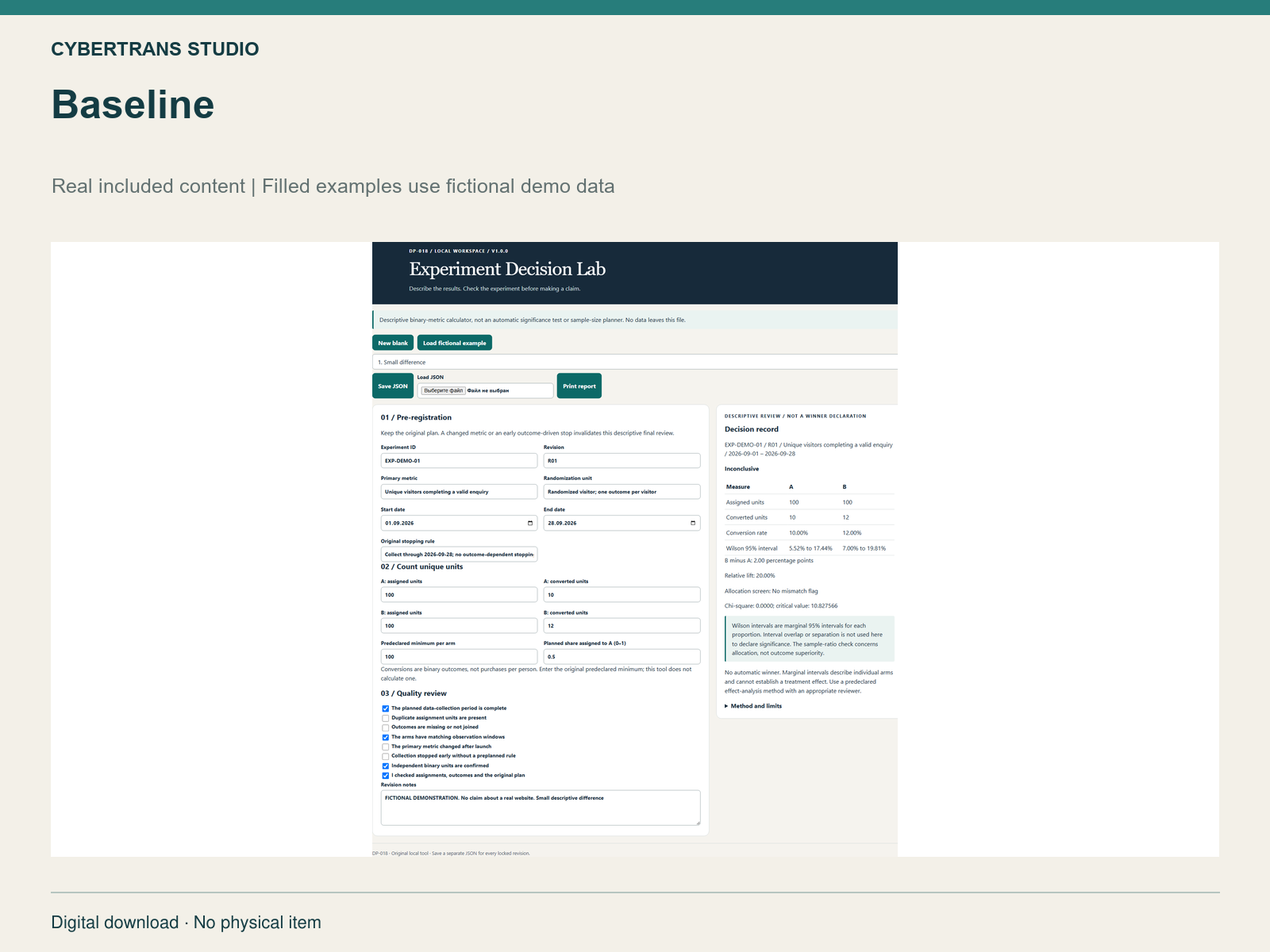
Task: Check 'Collection stopped early without a preplanned rule'
Action: (x=386, y=756)
